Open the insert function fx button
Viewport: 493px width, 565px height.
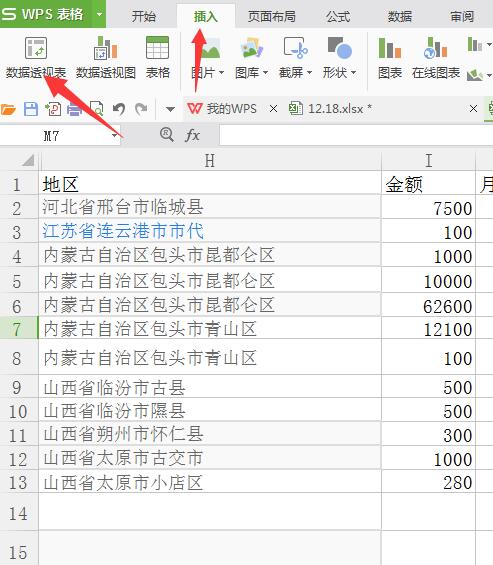point(192,135)
